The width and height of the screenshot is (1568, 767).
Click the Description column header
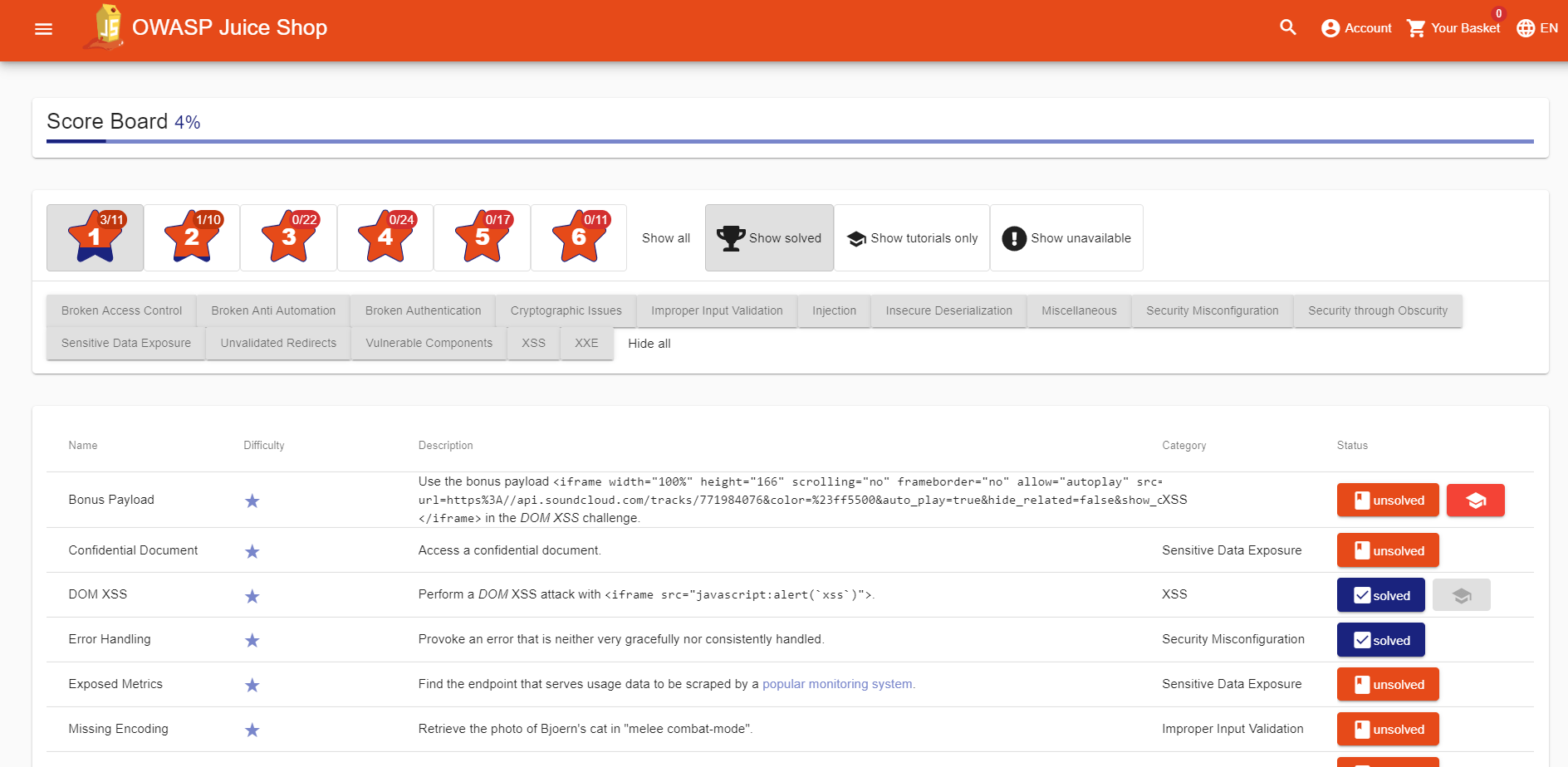coord(446,446)
